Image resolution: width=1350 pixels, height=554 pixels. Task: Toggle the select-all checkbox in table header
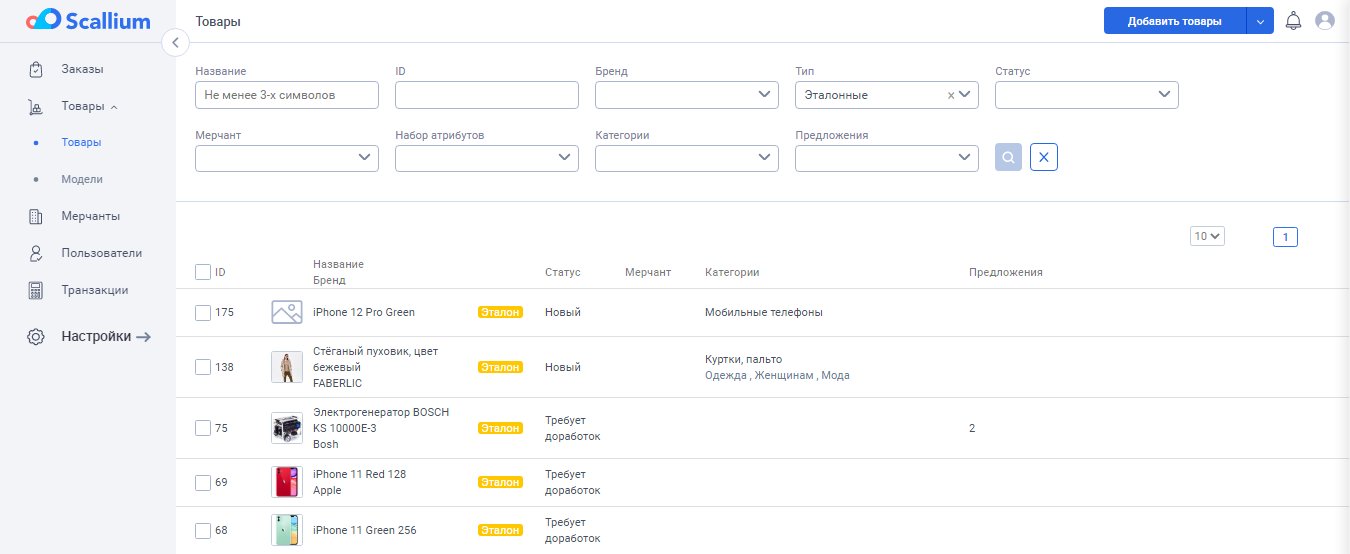coord(203,272)
